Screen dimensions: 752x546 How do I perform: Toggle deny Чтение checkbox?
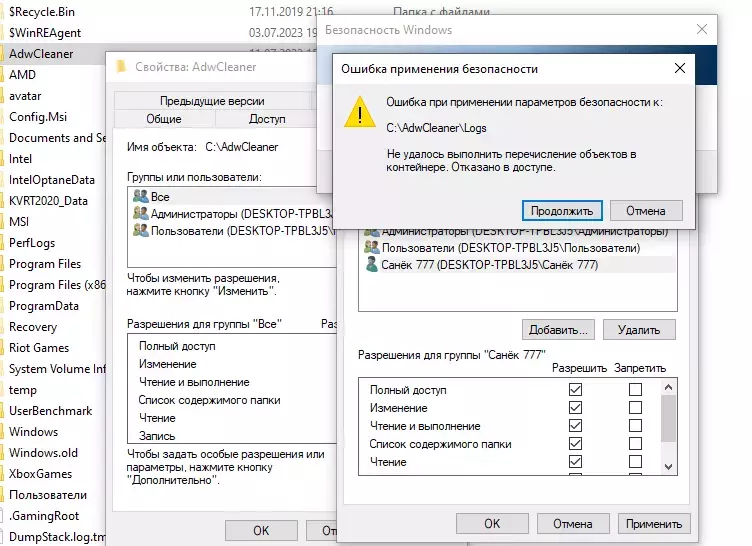click(x=635, y=462)
